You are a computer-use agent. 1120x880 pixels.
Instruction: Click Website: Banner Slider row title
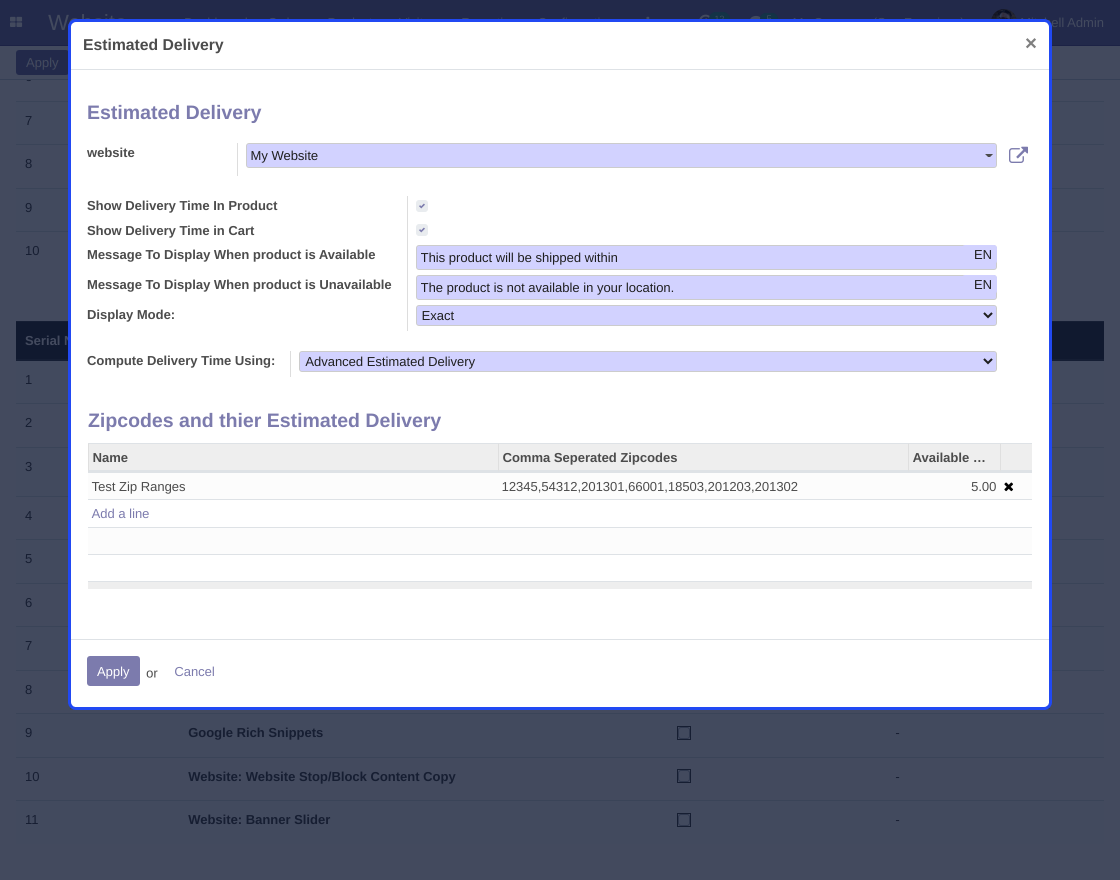pyautogui.click(x=259, y=820)
